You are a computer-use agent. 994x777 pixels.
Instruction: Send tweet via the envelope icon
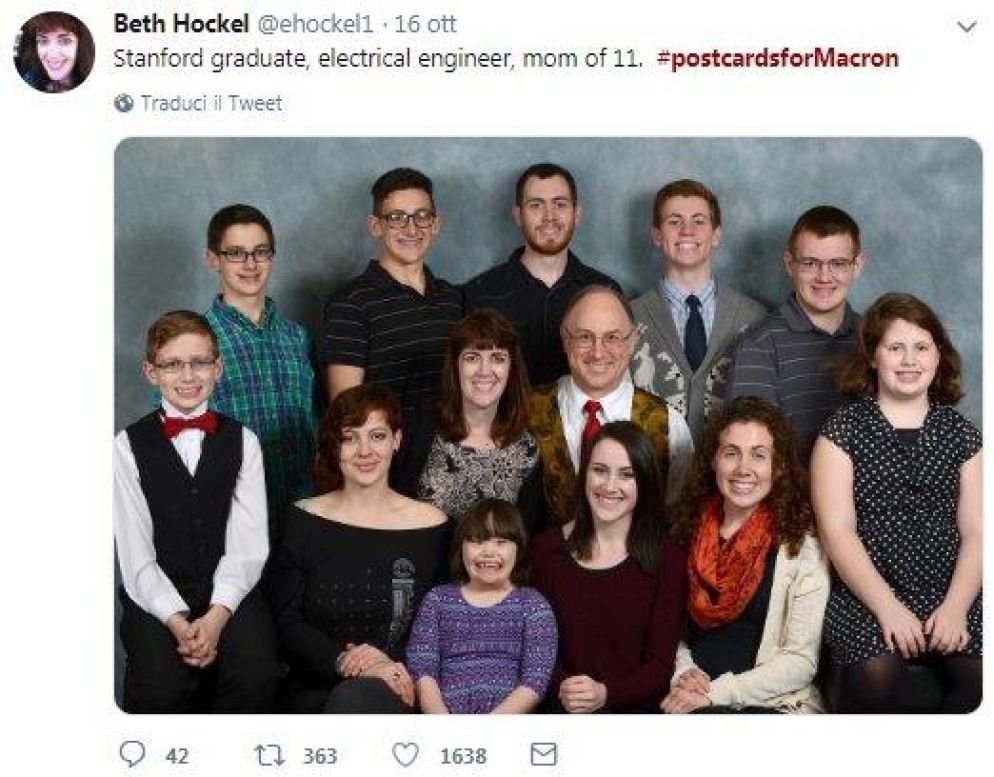click(x=543, y=754)
